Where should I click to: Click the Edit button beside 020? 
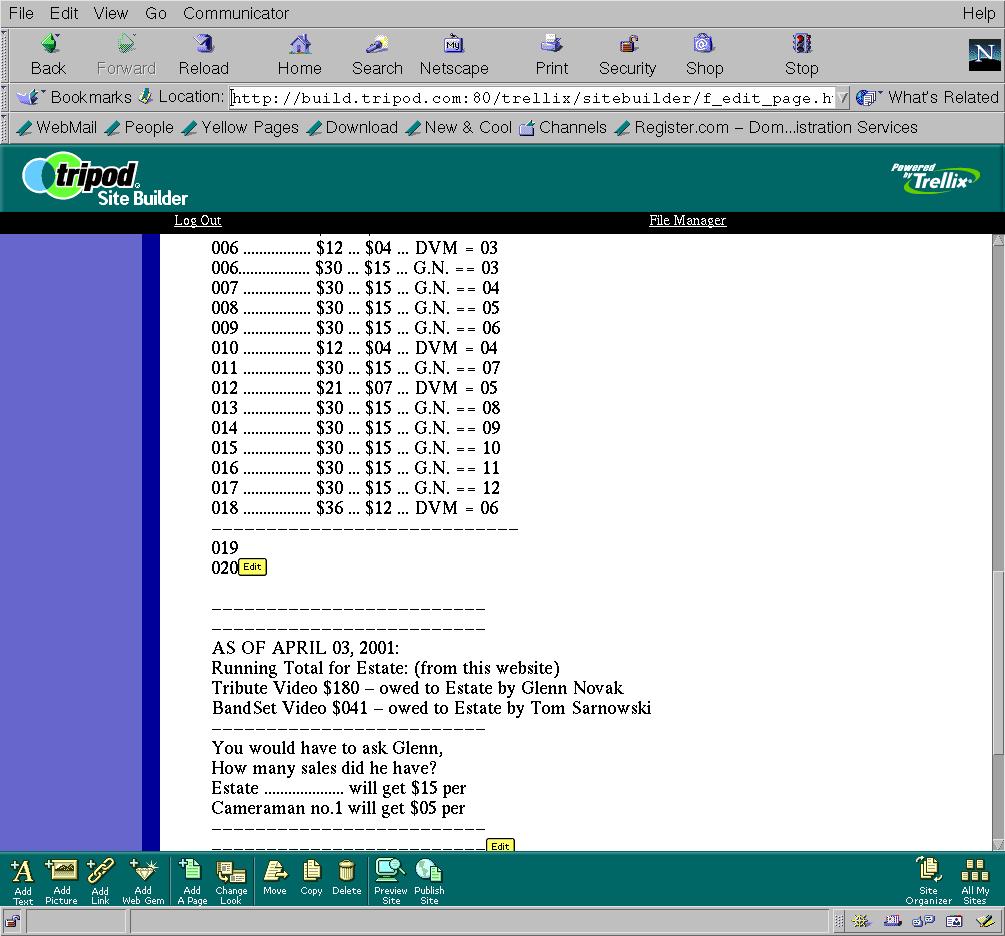click(x=253, y=567)
